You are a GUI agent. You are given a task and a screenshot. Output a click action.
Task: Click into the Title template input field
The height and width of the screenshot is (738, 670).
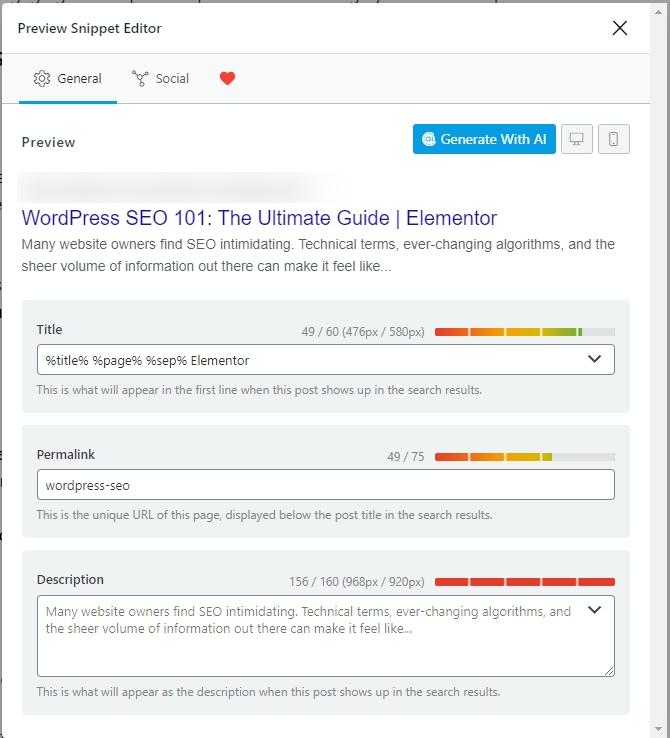click(x=326, y=360)
